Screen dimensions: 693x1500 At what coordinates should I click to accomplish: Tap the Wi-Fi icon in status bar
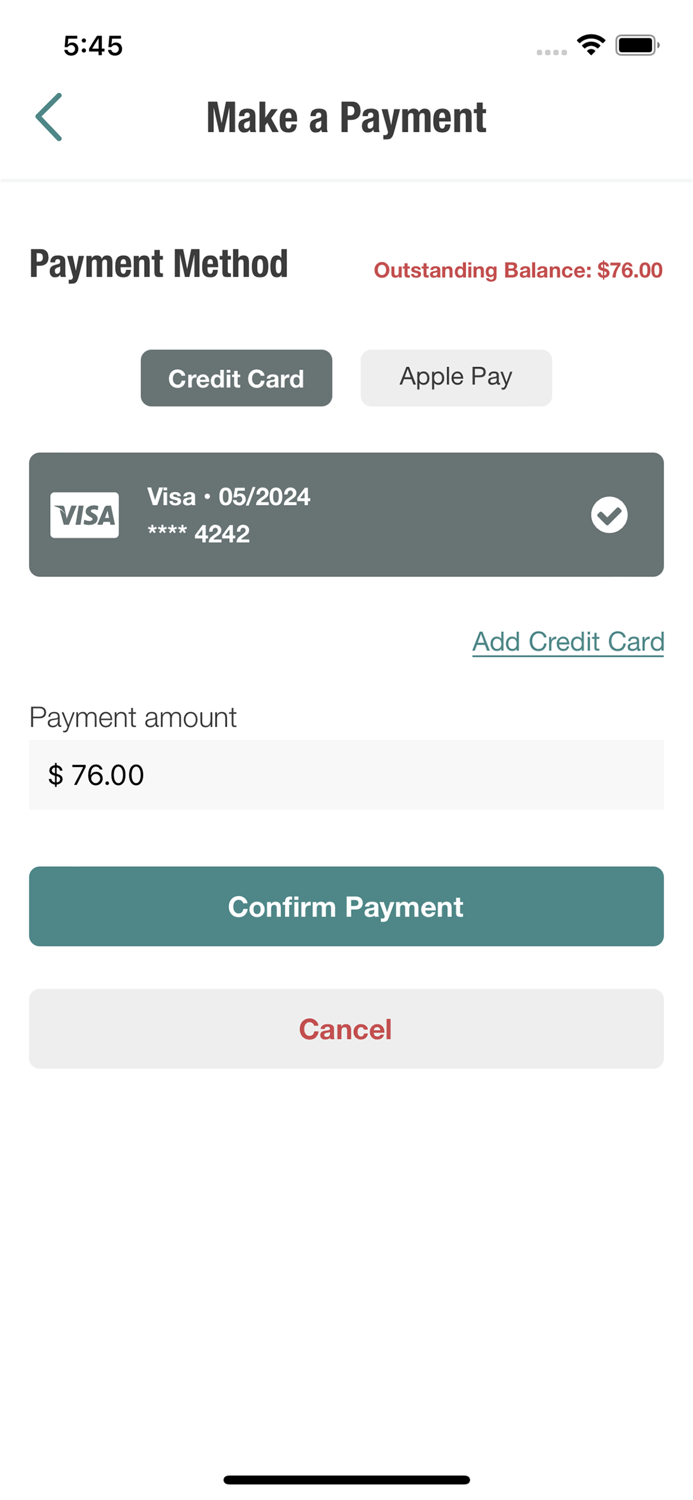click(589, 44)
